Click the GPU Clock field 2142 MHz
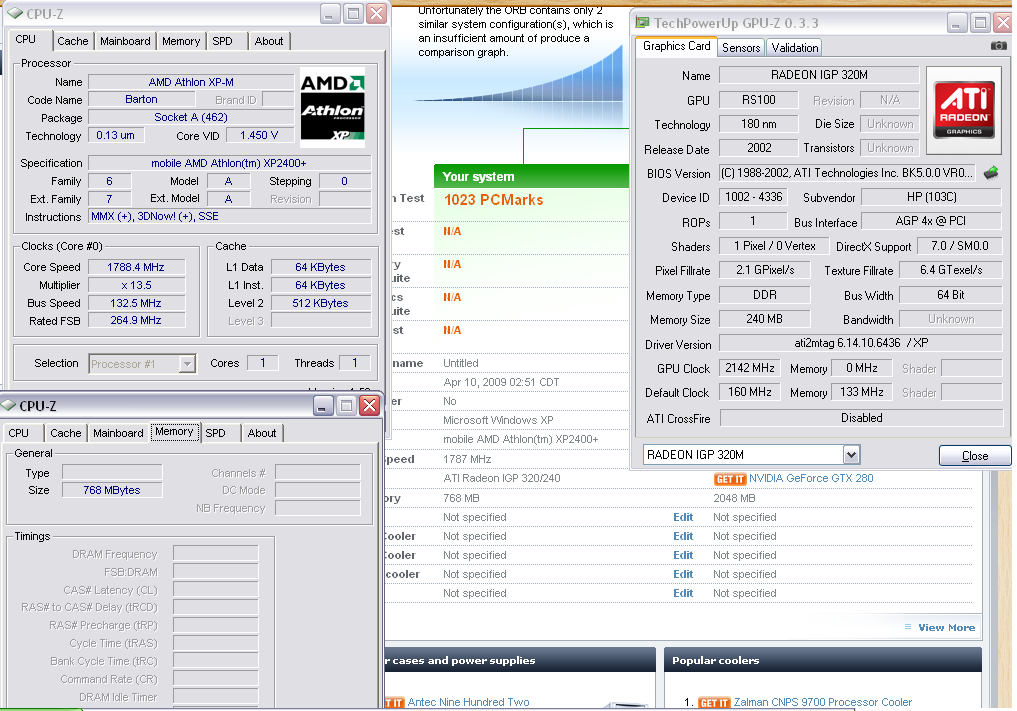This screenshot has width=1017, height=711. (x=749, y=368)
